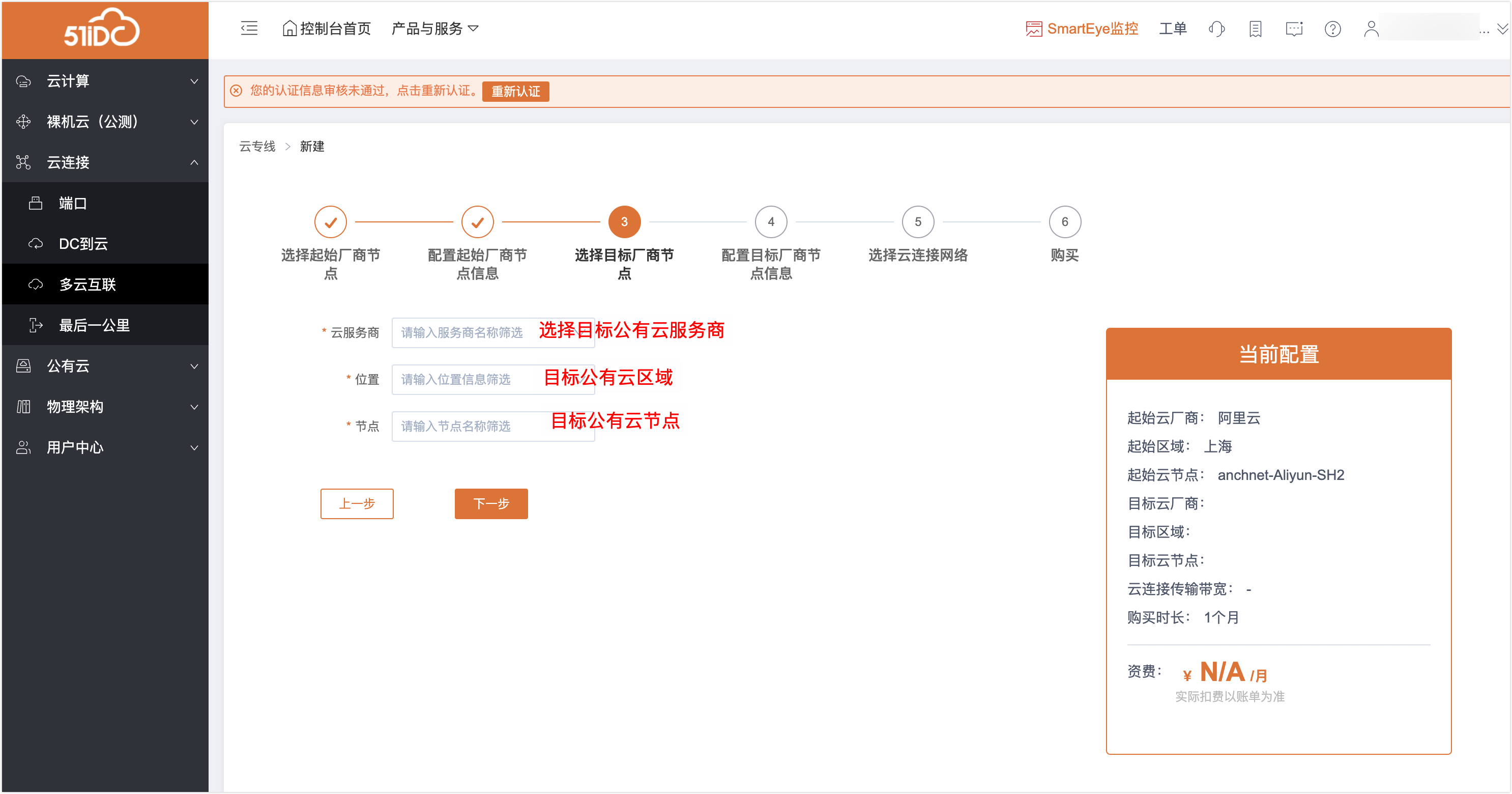Click the sidebar collapse hamburger icon
Screen dimensions: 1512x794
[249, 28]
